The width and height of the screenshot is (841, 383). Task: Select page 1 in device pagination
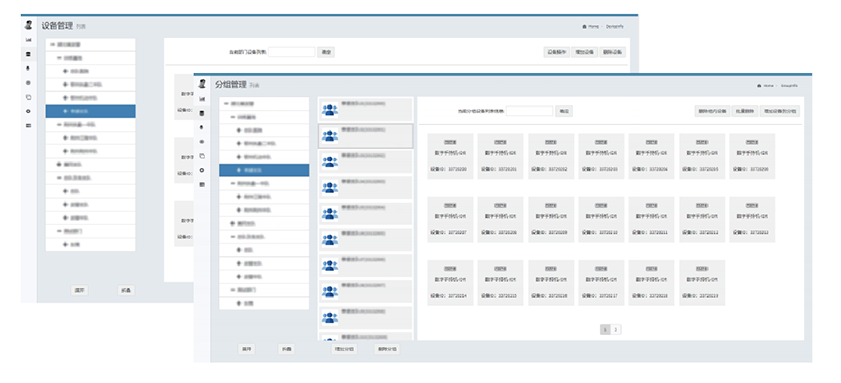point(605,330)
